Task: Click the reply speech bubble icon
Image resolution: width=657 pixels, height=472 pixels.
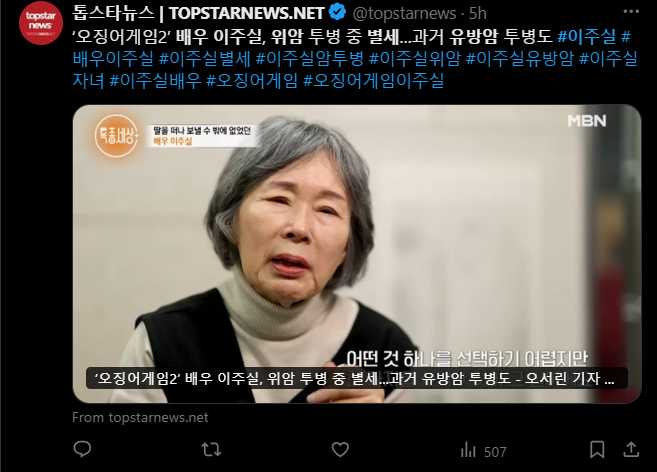Action: pos(82,449)
